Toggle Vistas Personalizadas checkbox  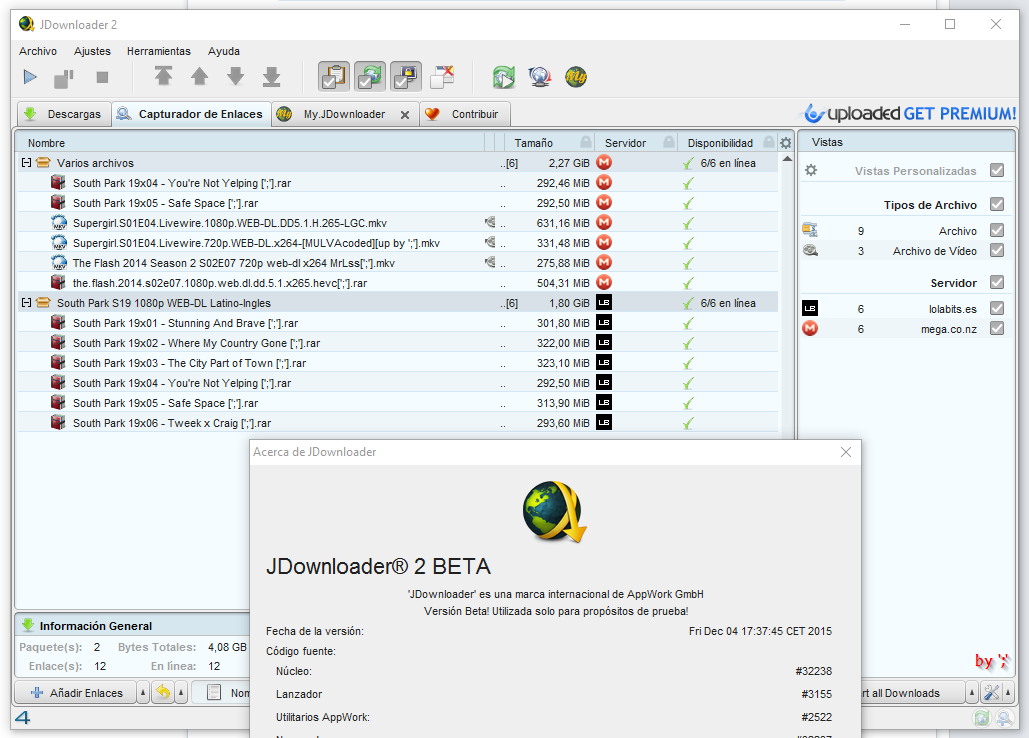point(997,171)
